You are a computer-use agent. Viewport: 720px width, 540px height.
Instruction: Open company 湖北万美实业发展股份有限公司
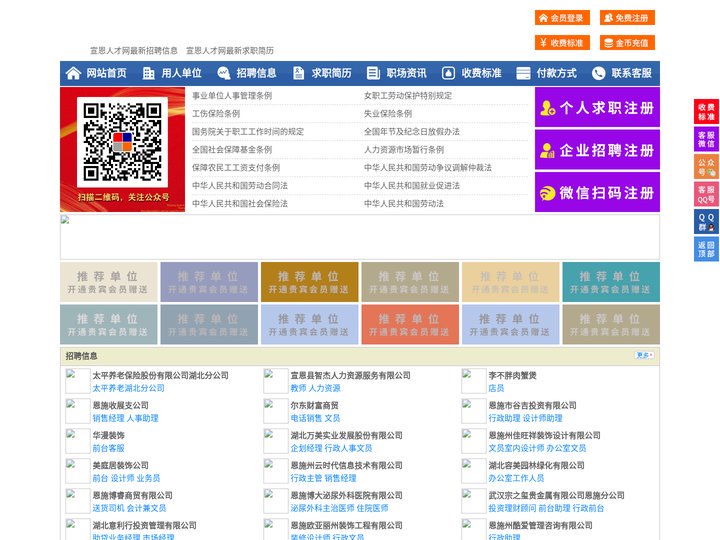(x=346, y=435)
